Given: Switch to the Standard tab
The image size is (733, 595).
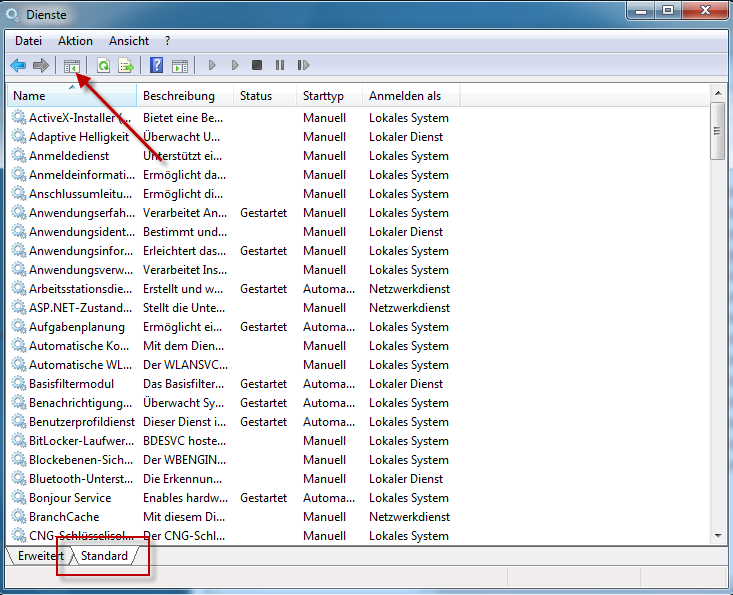Looking at the screenshot, I should (x=104, y=556).
